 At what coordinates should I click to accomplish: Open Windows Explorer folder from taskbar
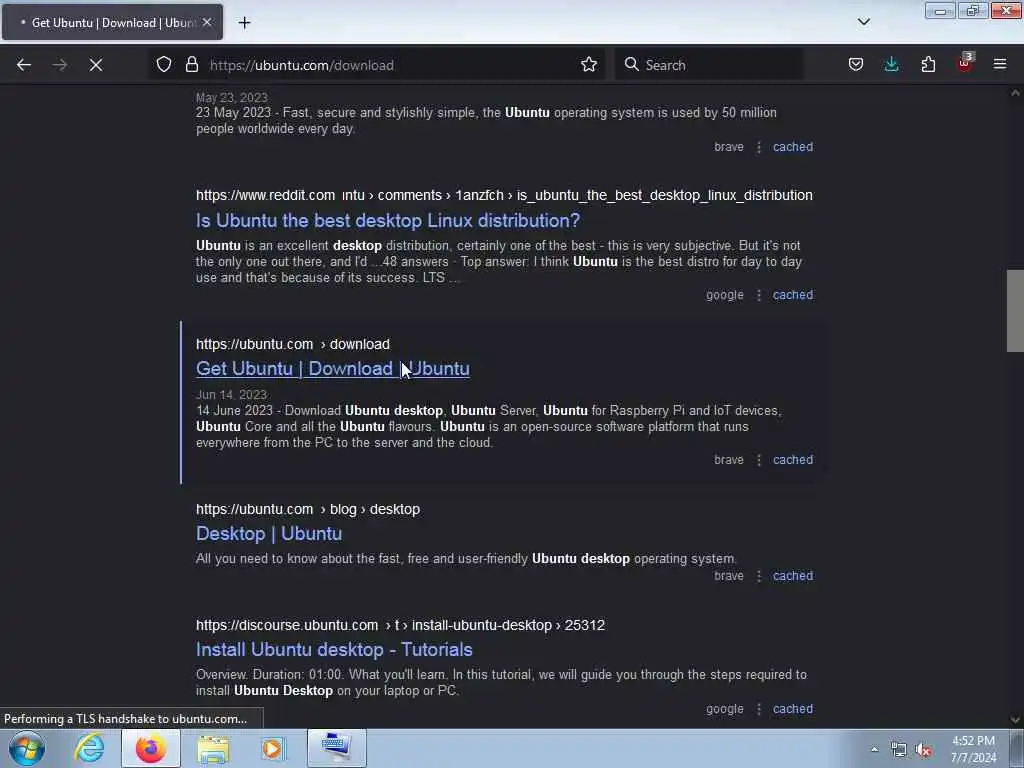pos(213,749)
